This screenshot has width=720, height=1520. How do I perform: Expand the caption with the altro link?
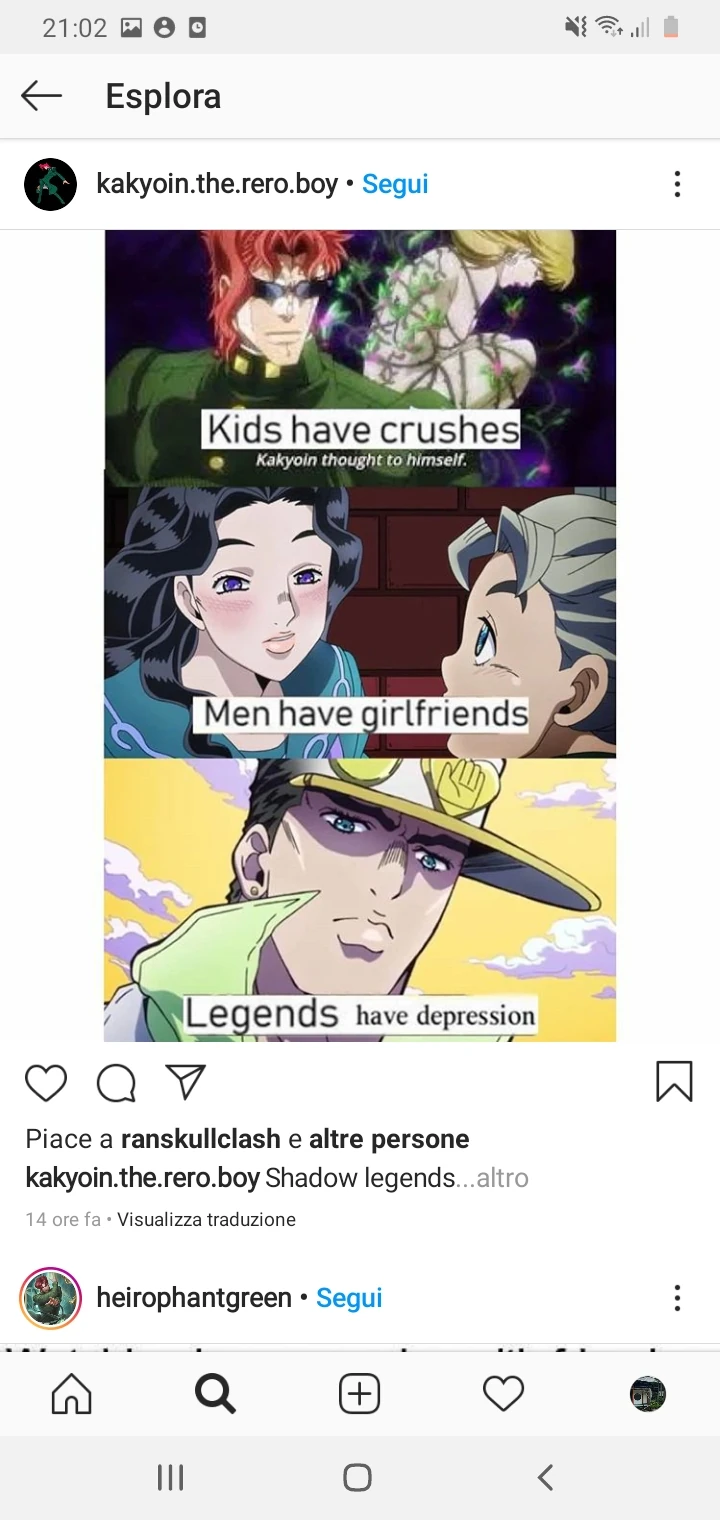tap(502, 1178)
